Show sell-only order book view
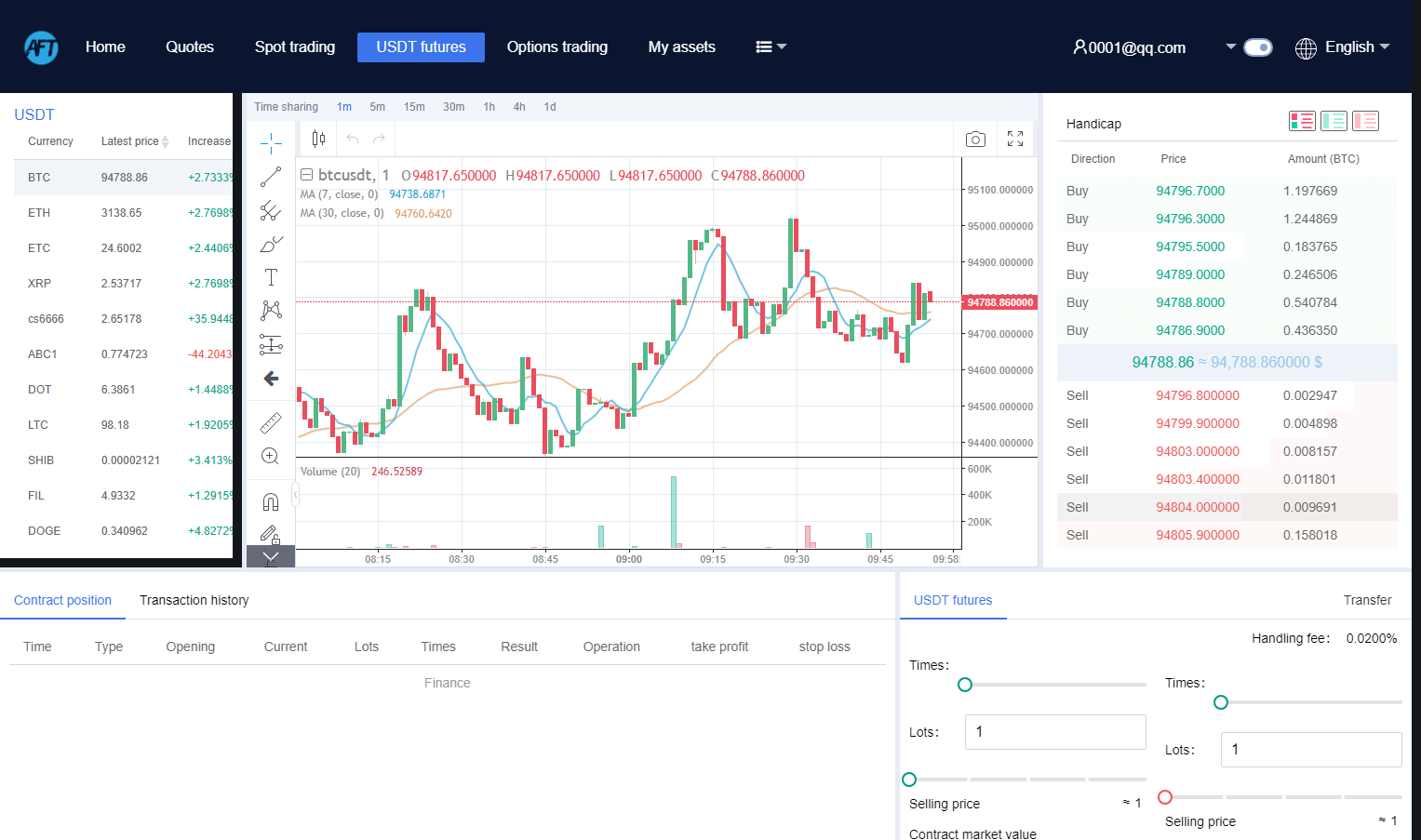Screen dimensions: 1421x840 (x=1365, y=121)
